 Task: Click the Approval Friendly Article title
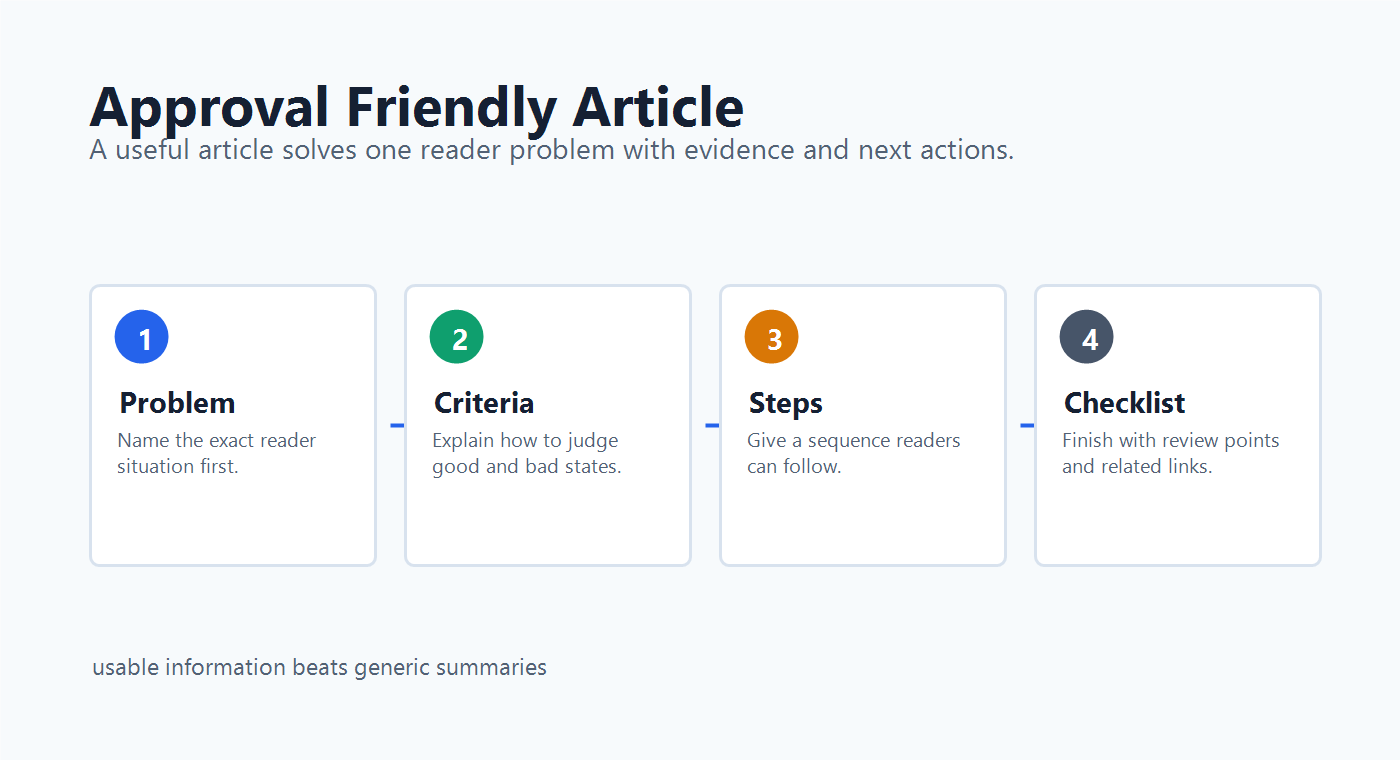pyautogui.click(x=417, y=107)
